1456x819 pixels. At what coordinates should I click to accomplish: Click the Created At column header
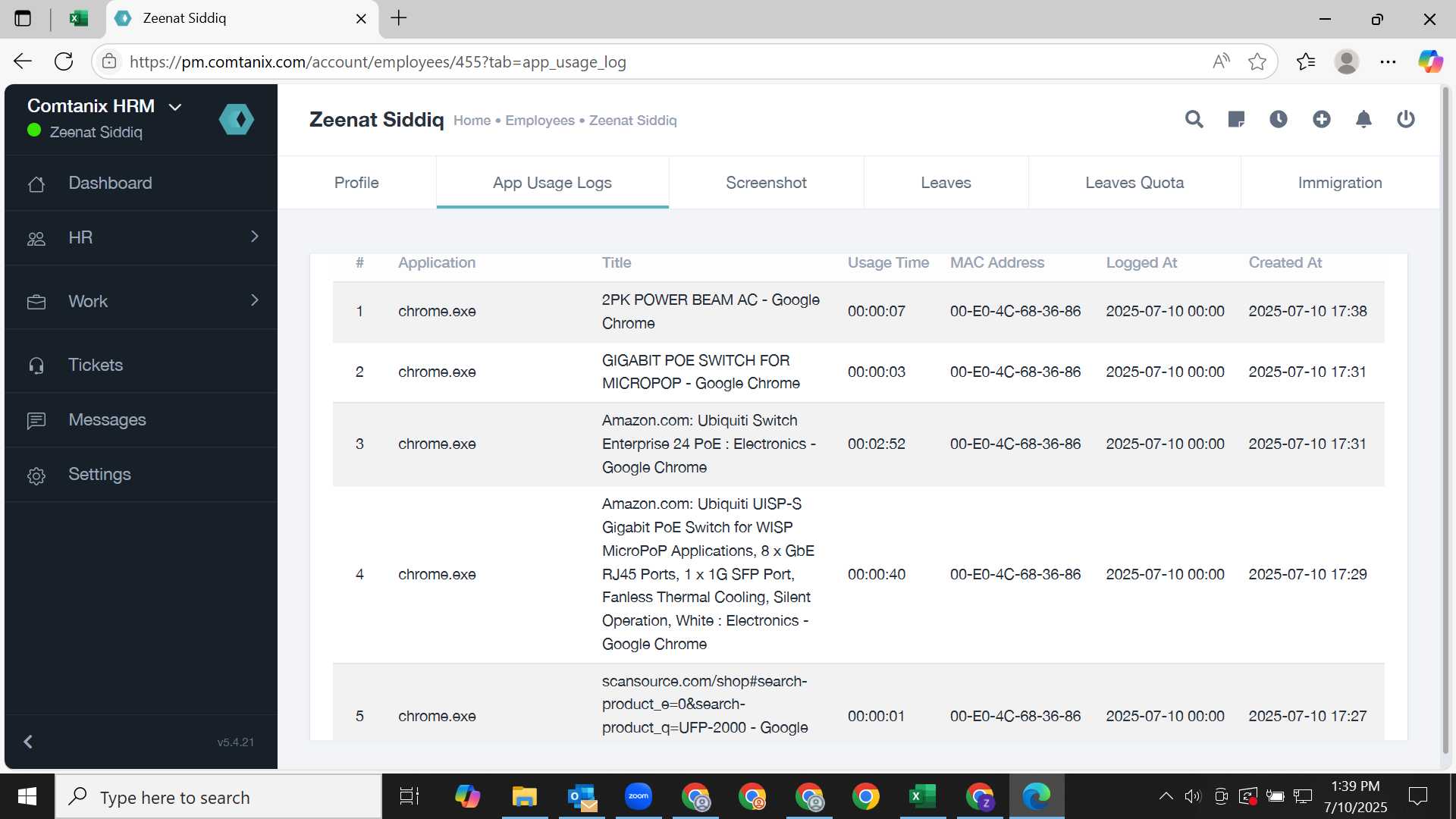pyautogui.click(x=1285, y=262)
